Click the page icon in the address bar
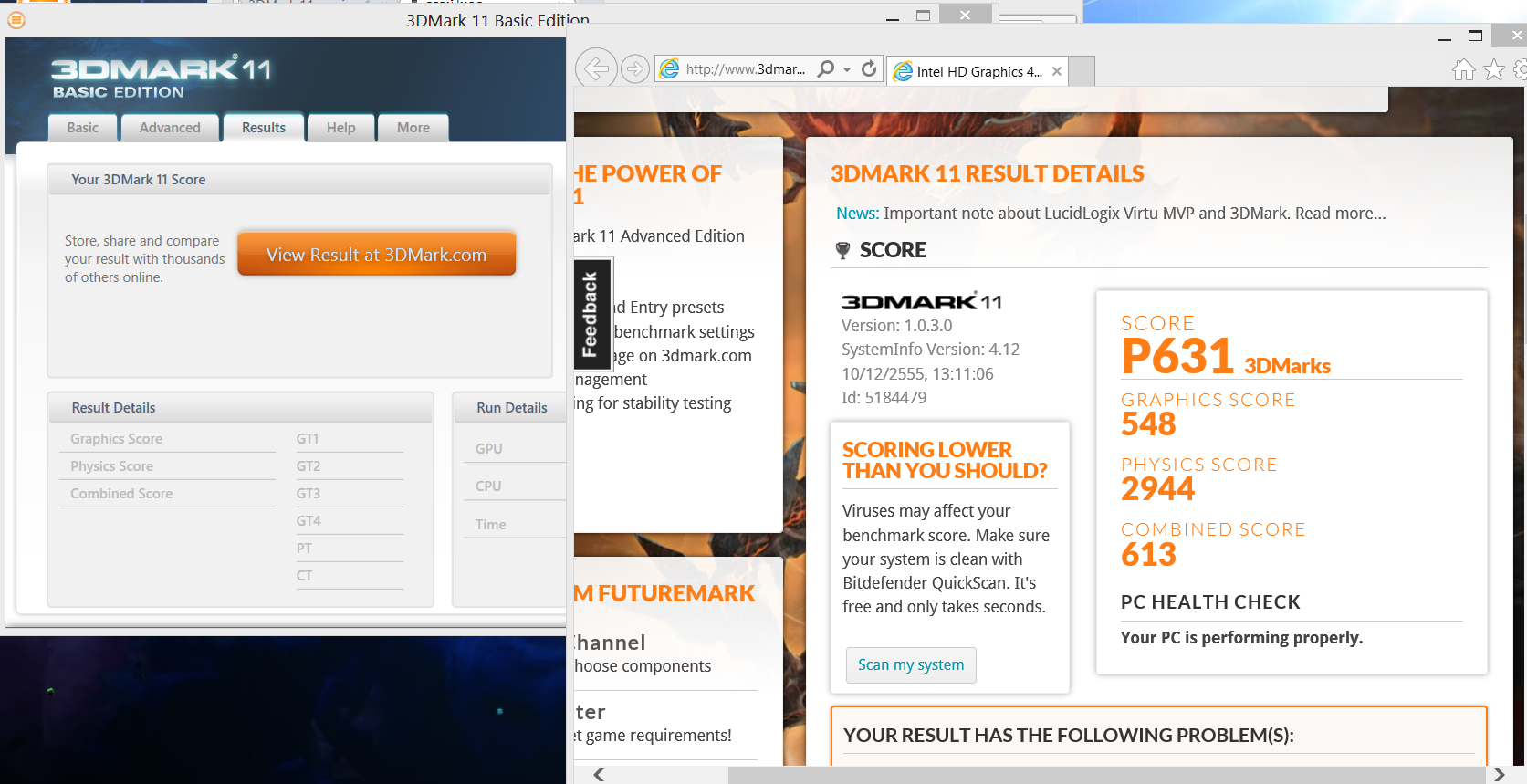The height and width of the screenshot is (784, 1527). point(670,69)
